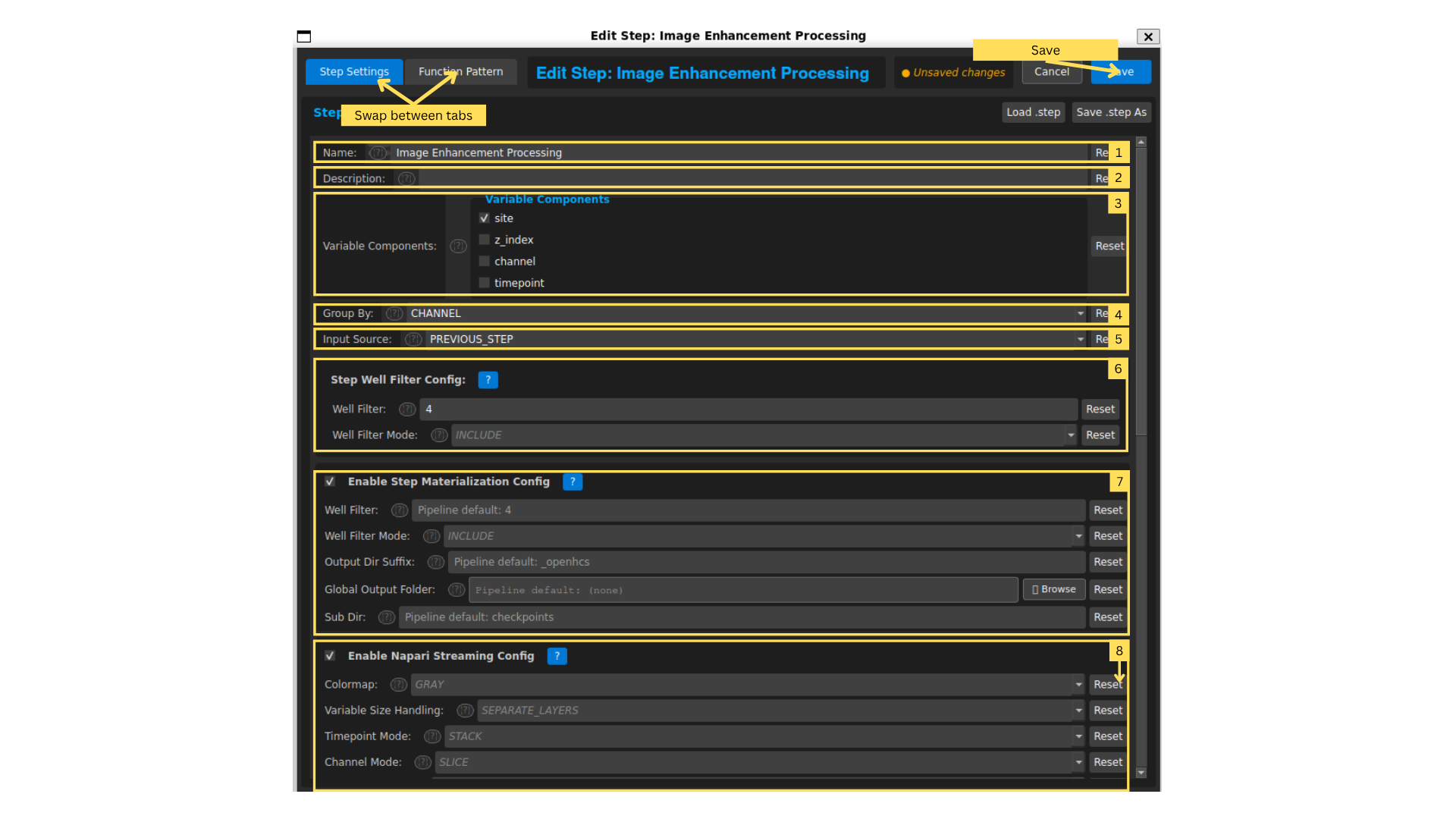Open help icon beside Description field
The image size is (1456, 819).
pos(406,178)
